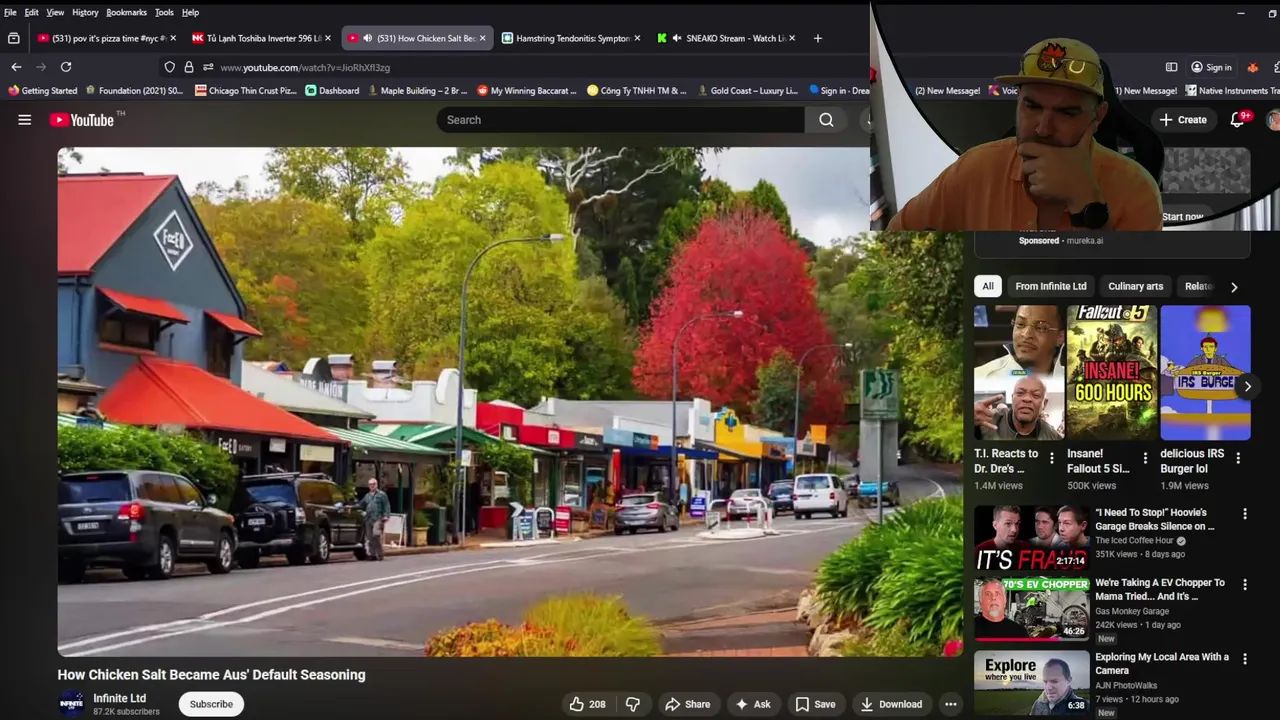Show more filter chips with right arrow
Image resolution: width=1280 pixels, height=720 pixels.
click(x=1234, y=287)
